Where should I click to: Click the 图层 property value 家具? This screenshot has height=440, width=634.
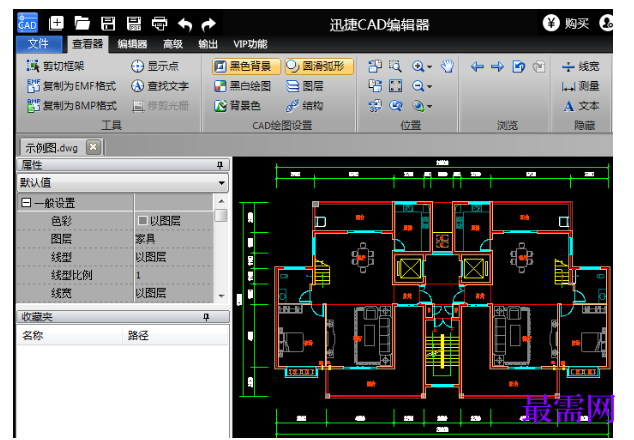pyautogui.click(x=174, y=239)
